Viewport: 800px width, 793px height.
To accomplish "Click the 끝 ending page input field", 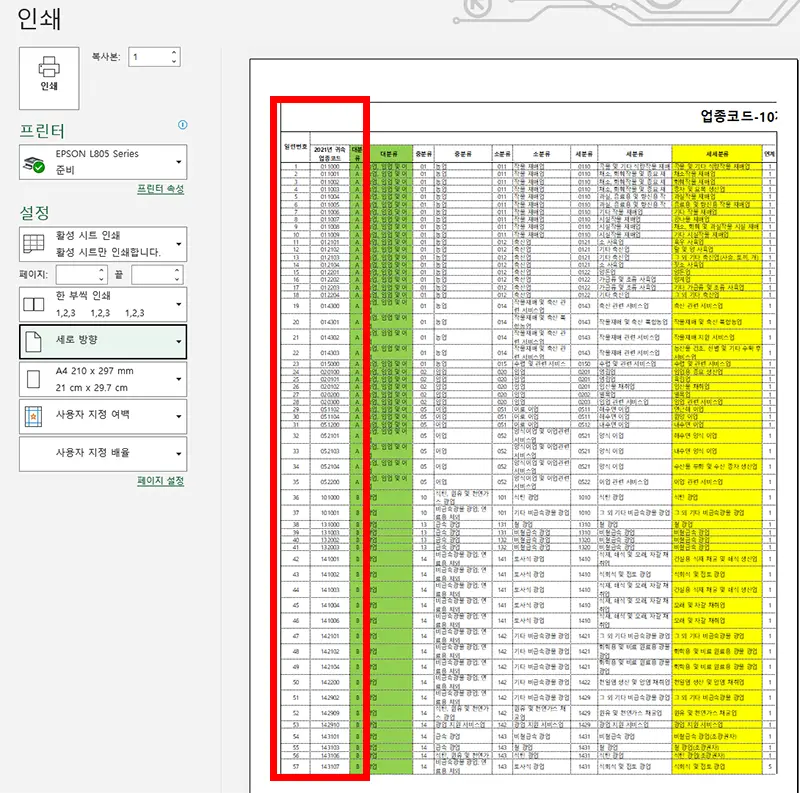I will (156, 273).
